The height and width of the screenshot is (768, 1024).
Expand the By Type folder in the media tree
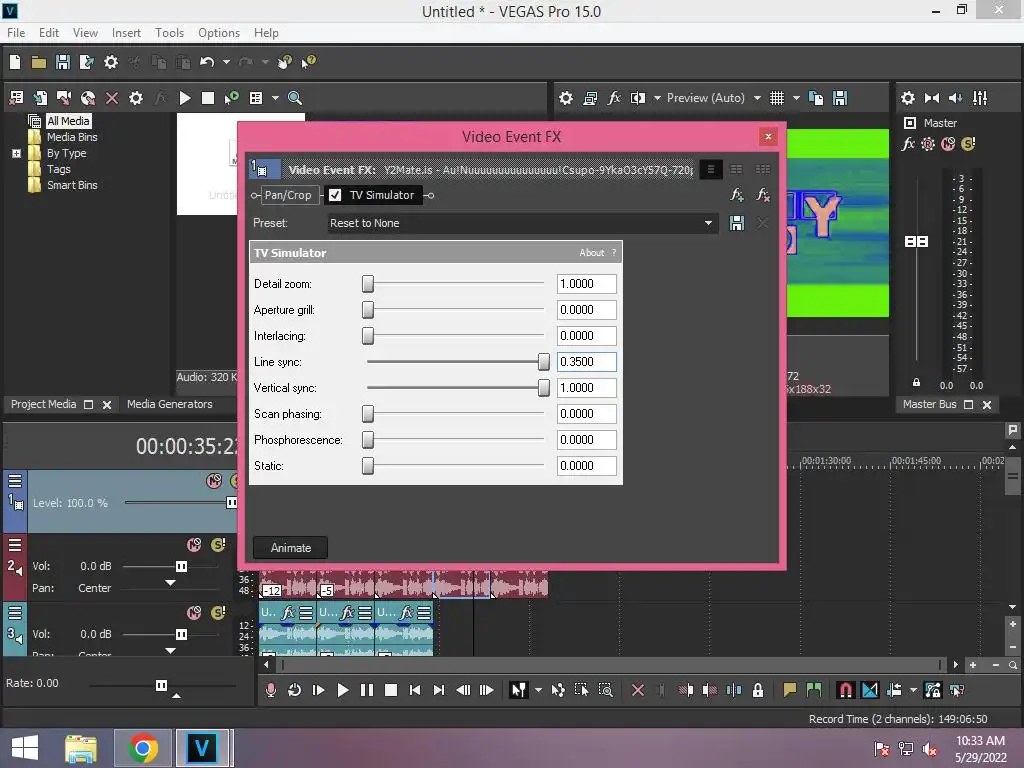pos(16,153)
